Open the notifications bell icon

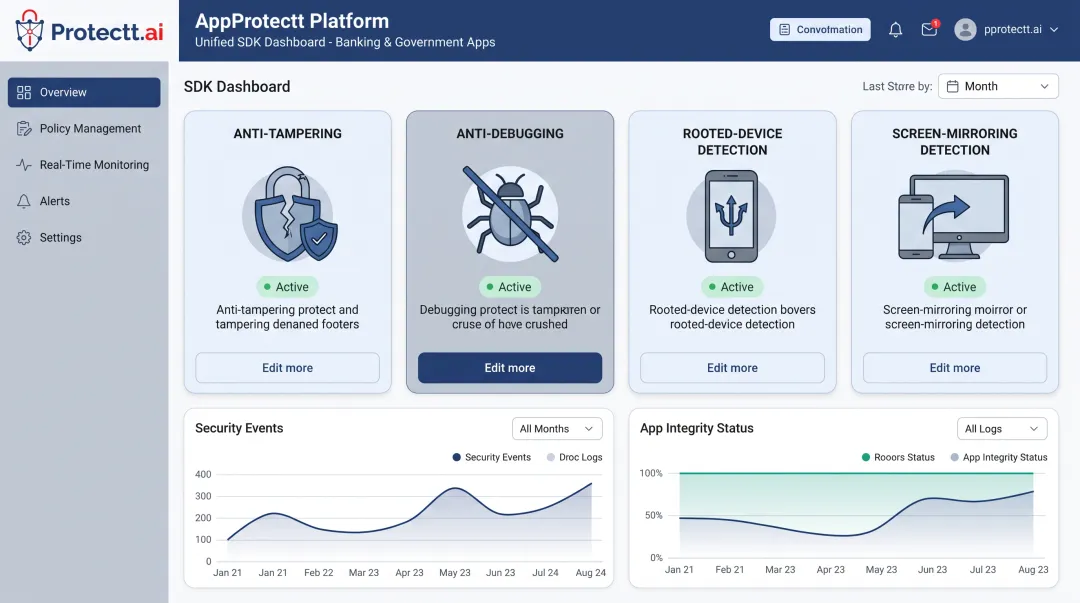895,30
